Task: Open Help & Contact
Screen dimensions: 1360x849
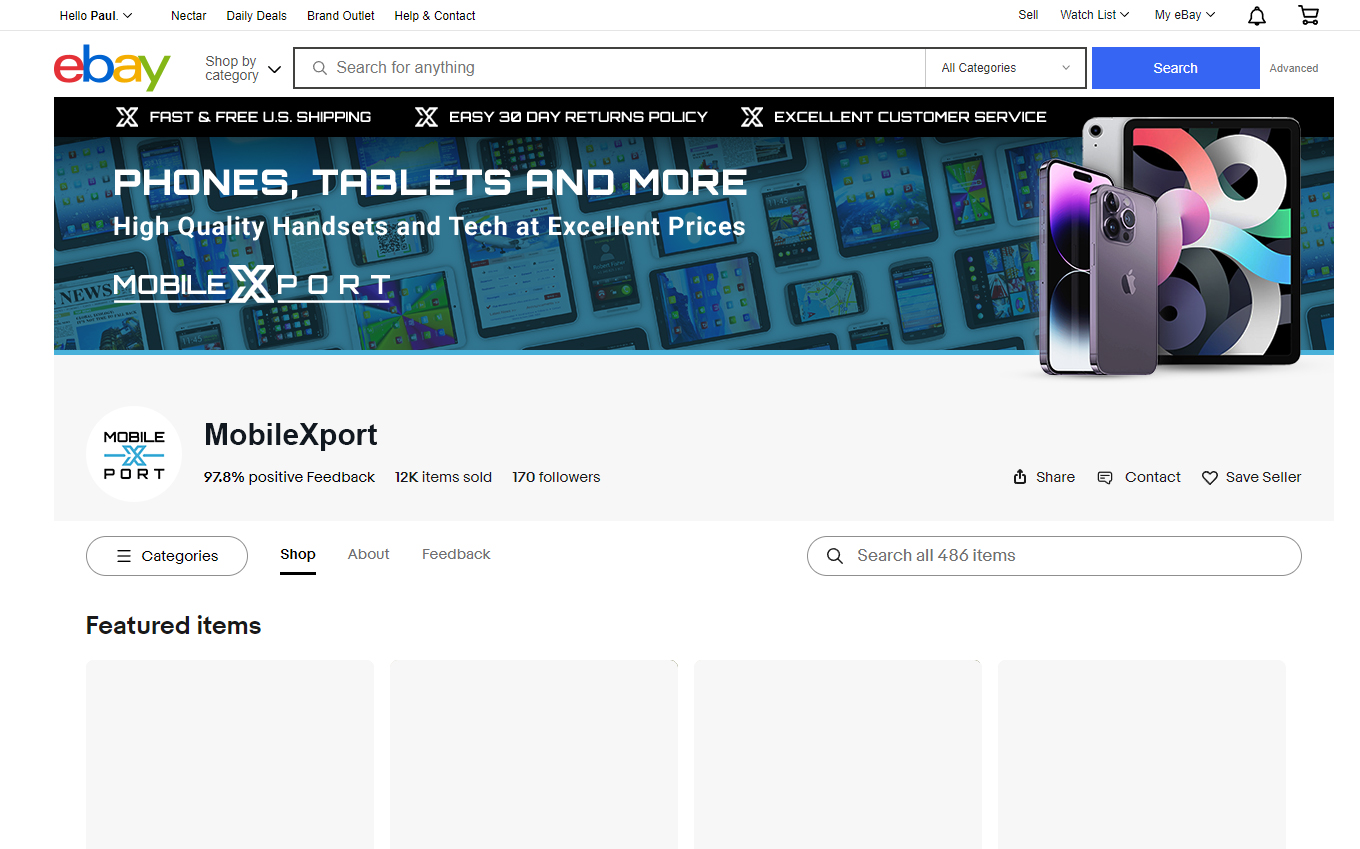Action: click(x=435, y=15)
